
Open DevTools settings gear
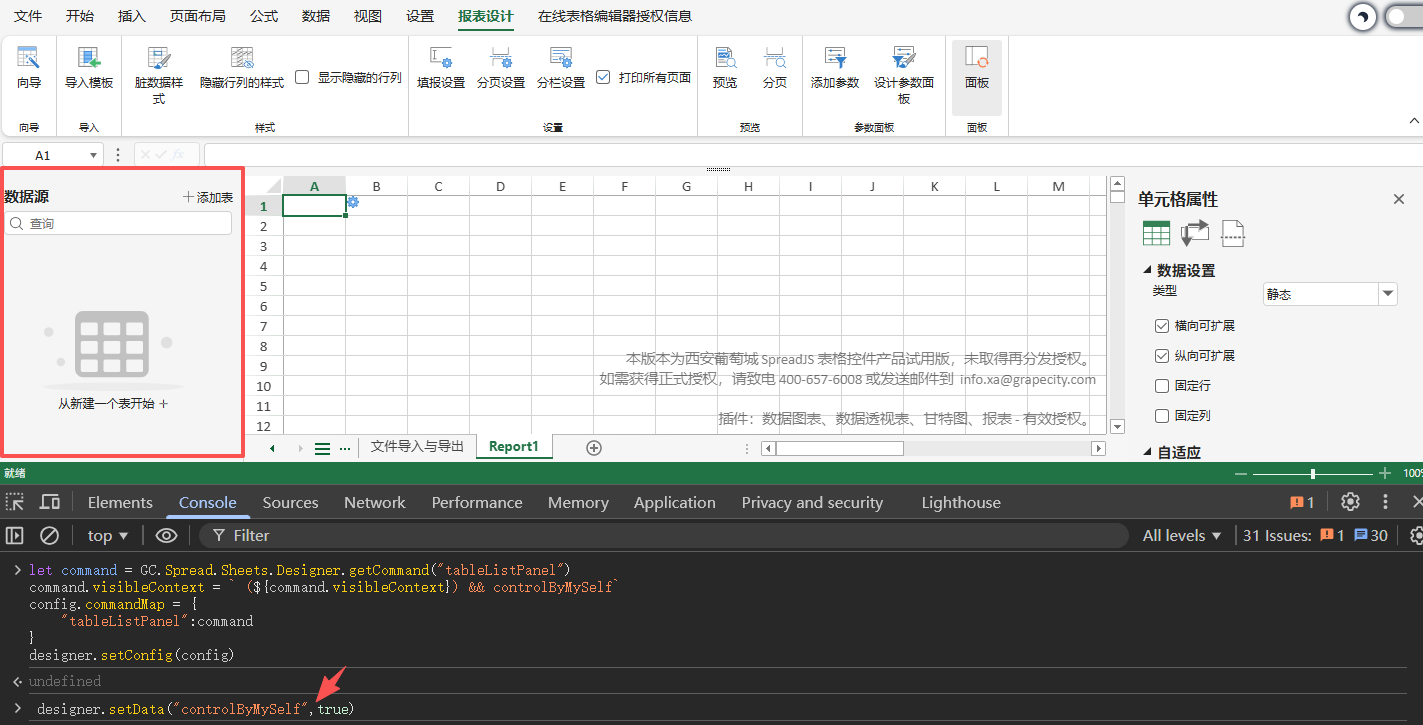click(1350, 502)
